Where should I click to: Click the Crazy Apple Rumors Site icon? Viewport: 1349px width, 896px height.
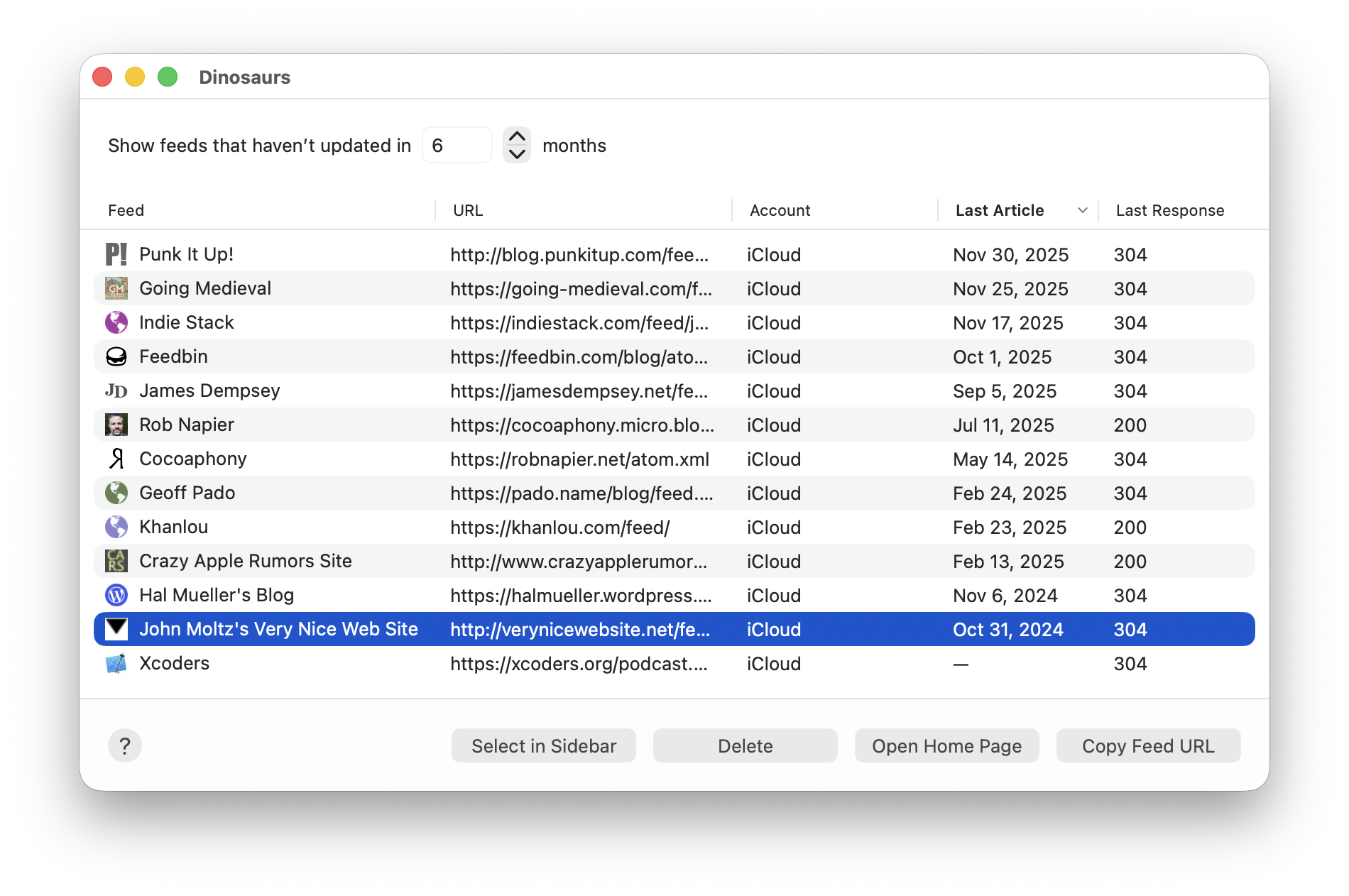click(116, 561)
